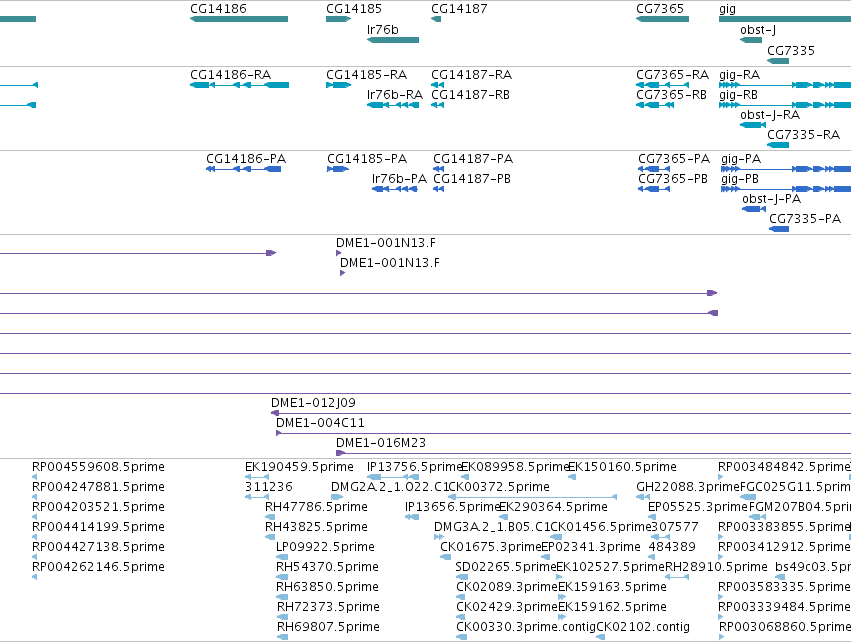851x642 pixels.
Task: Click the CG14187-PA label
Action: [x=473, y=158]
